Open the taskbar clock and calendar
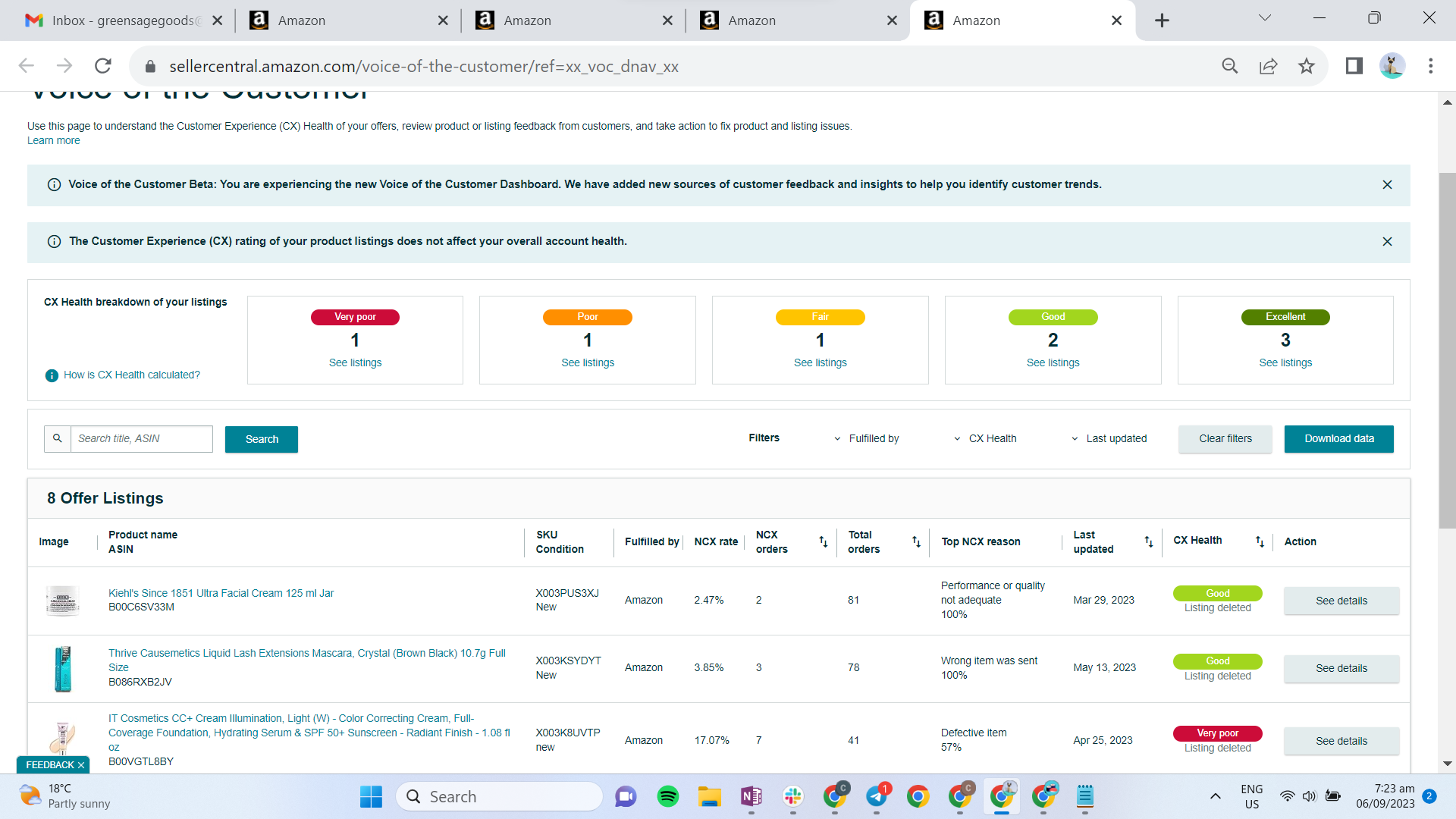1456x819 pixels. point(1385,796)
